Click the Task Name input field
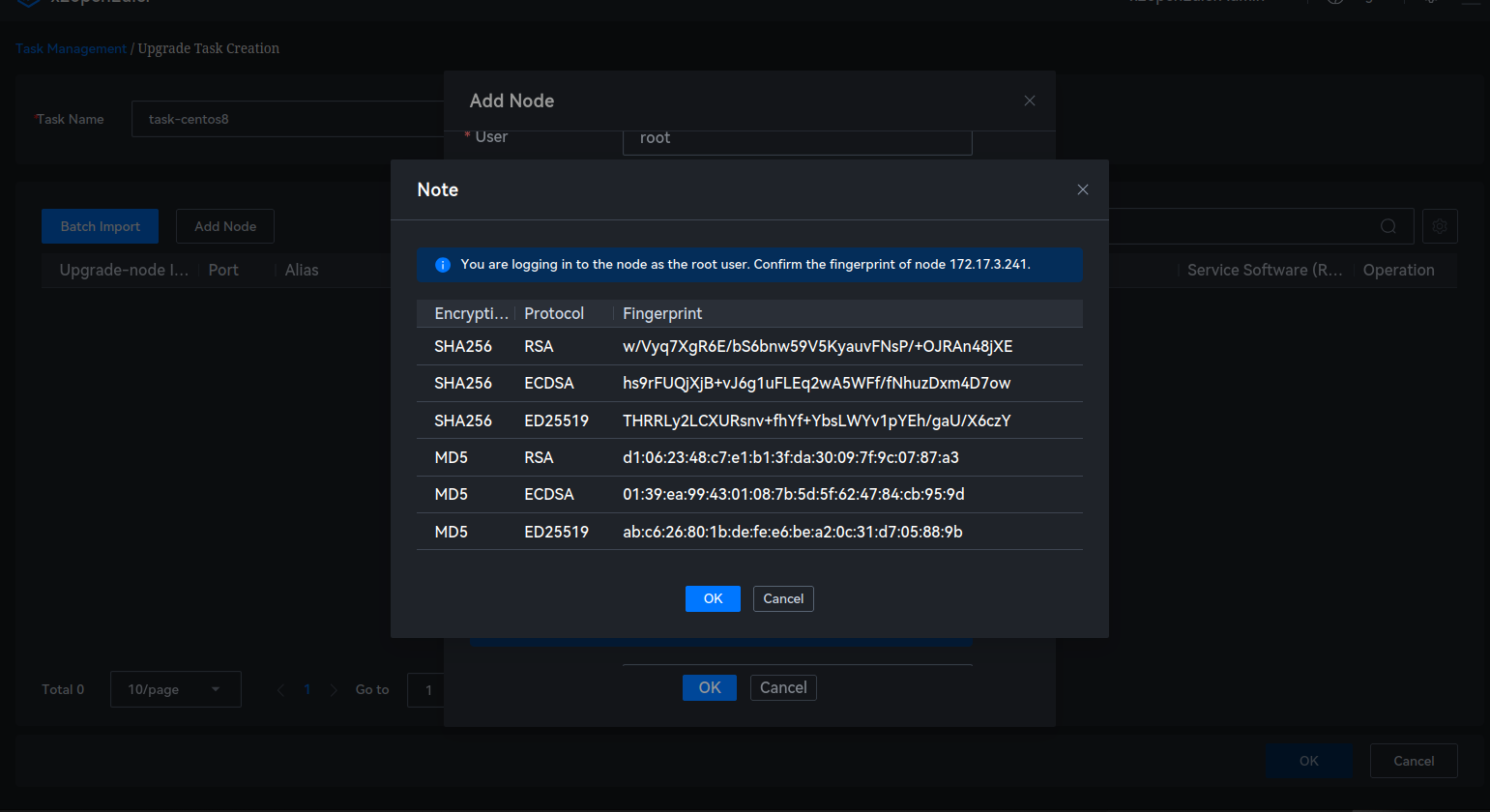1490x812 pixels. tap(287, 119)
